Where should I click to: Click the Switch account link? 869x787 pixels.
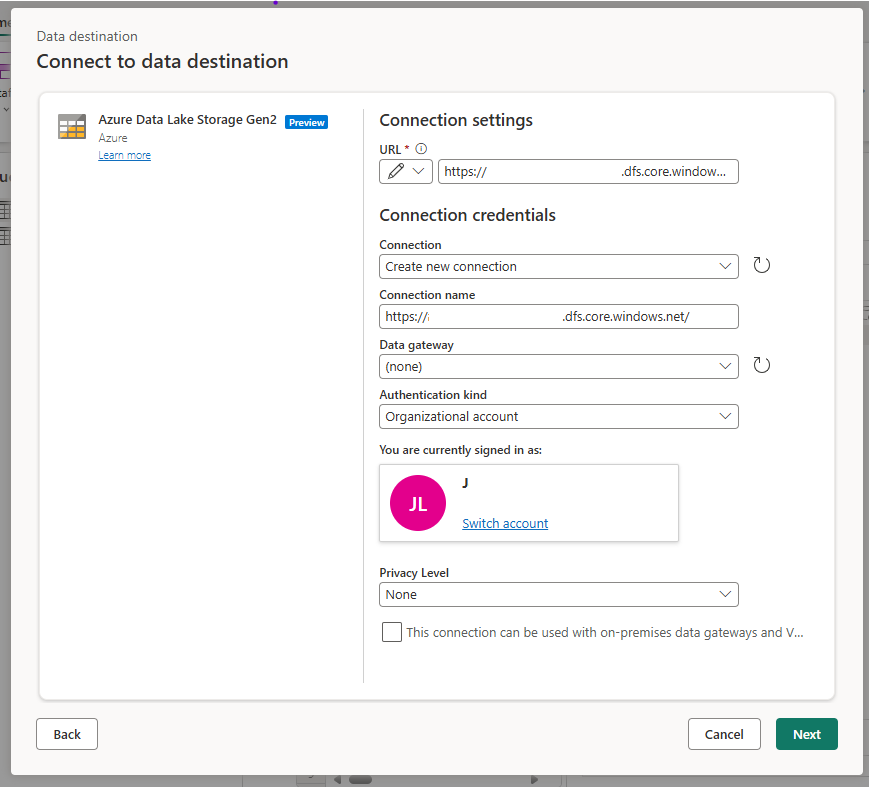(x=505, y=523)
